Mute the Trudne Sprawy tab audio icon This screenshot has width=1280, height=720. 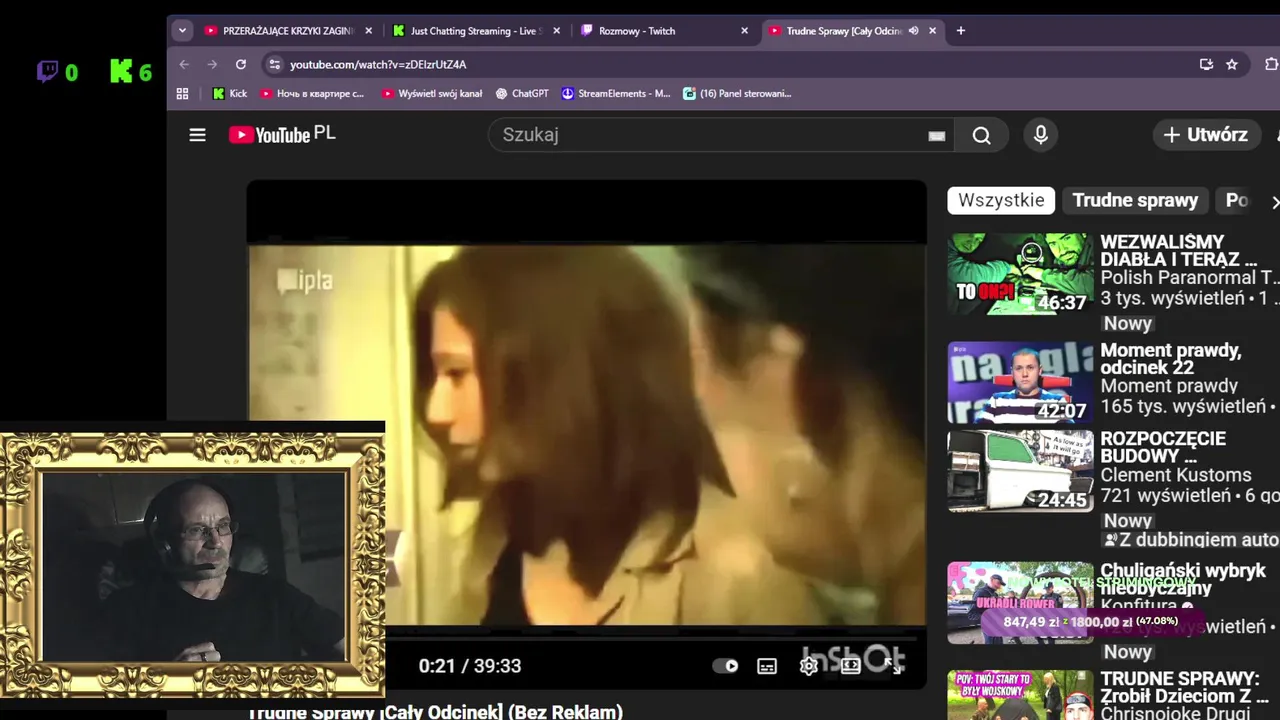pyautogui.click(x=913, y=31)
